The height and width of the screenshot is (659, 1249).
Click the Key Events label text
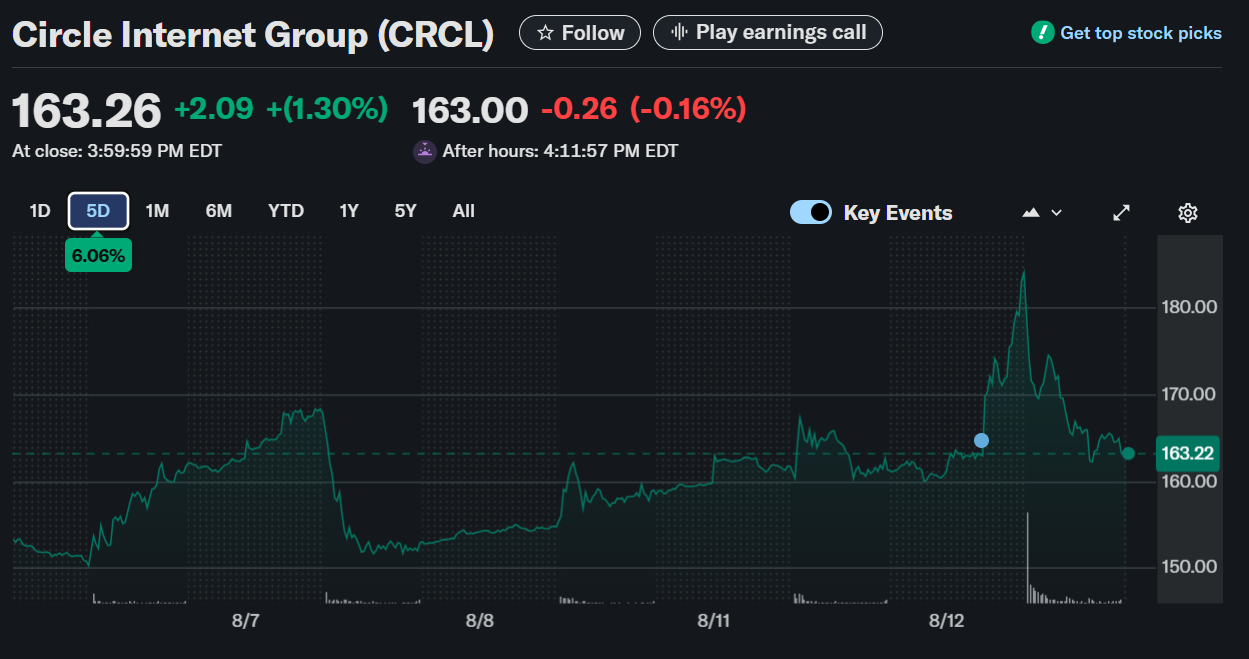click(898, 213)
